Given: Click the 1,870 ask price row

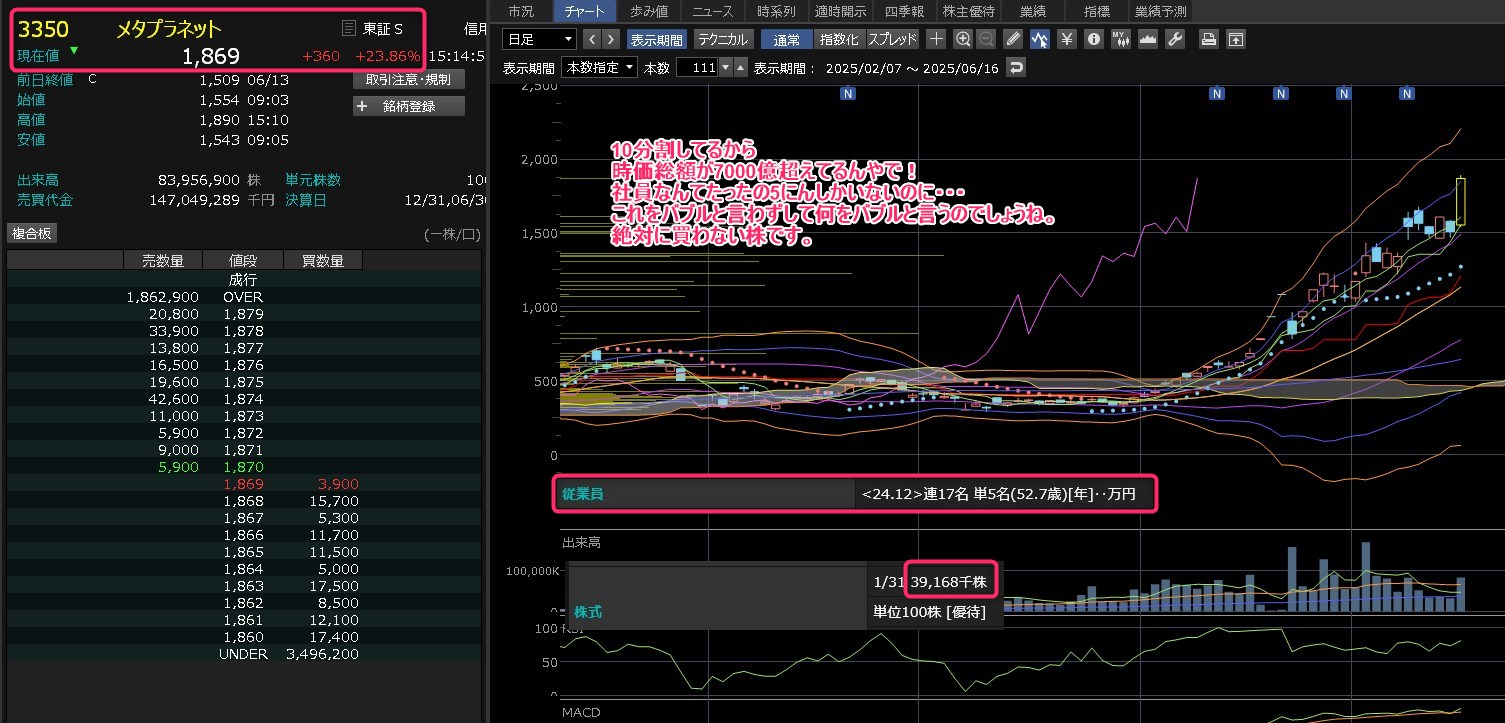Looking at the screenshot, I should coord(244,467).
